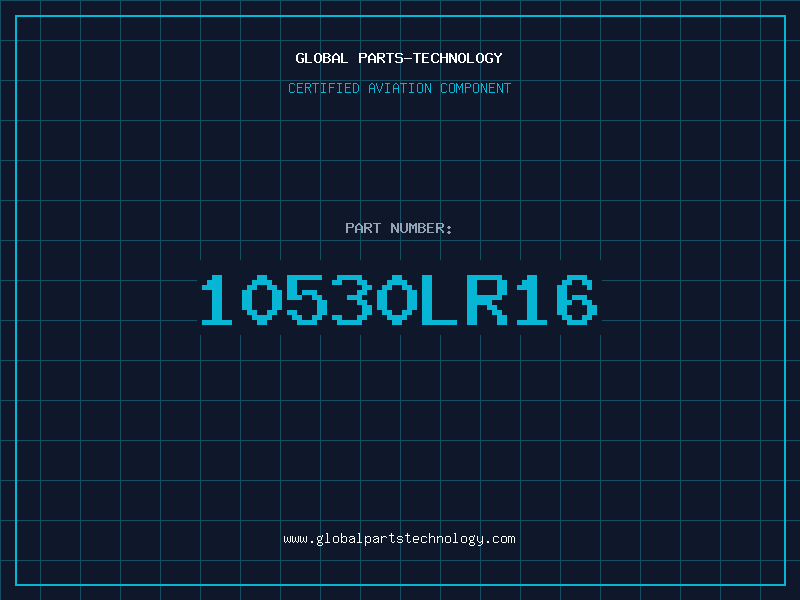Select the CERTIFIED AVIATION COMPONENT subtitle
Image resolution: width=800 pixels, height=600 pixels.
click(x=399, y=88)
